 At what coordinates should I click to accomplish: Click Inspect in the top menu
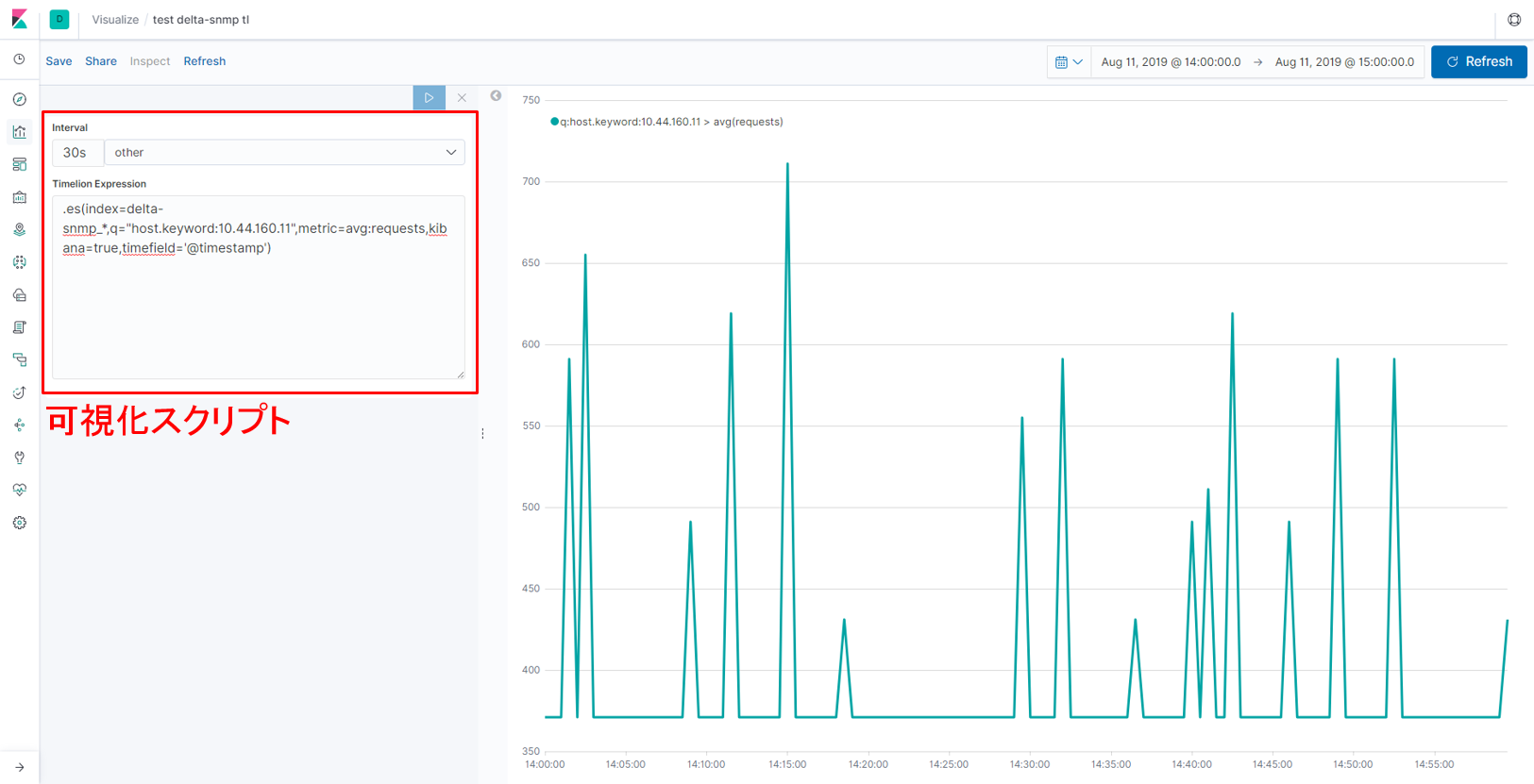point(150,61)
